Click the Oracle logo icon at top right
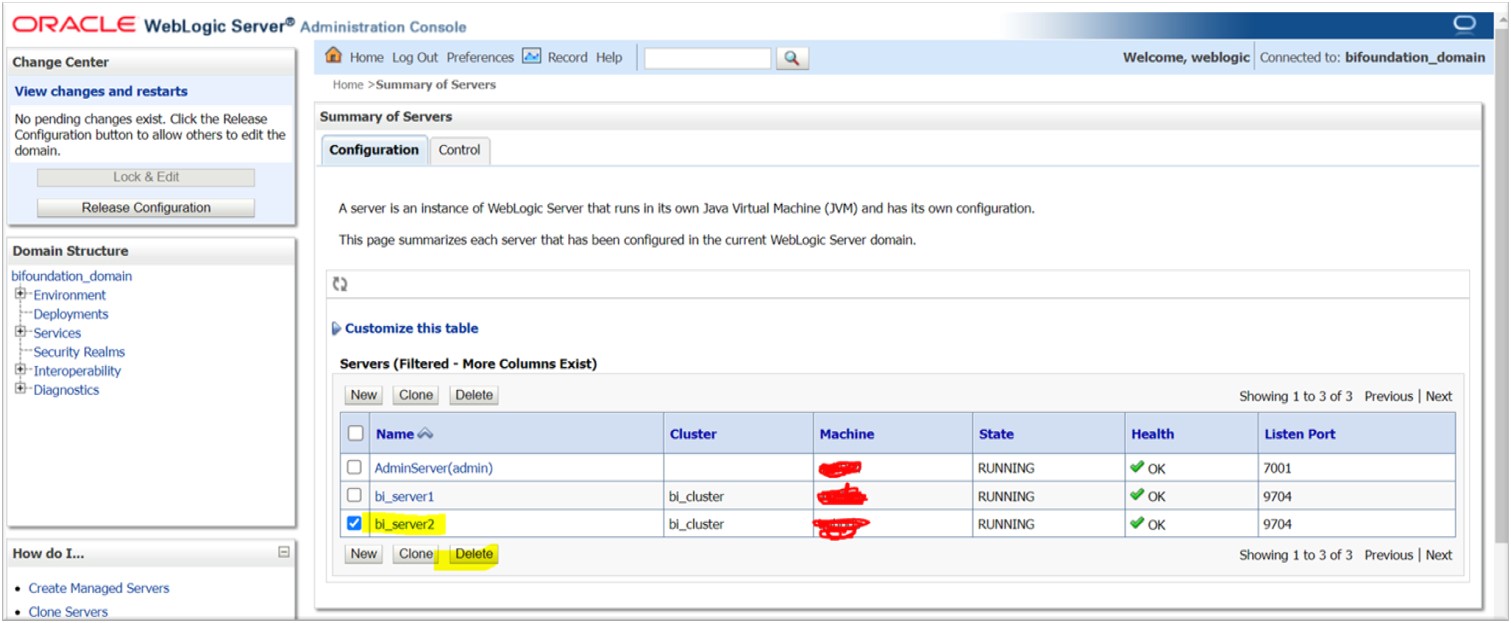Image resolution: width=1511 pixels, height=623 pixels. [1465, 24]
